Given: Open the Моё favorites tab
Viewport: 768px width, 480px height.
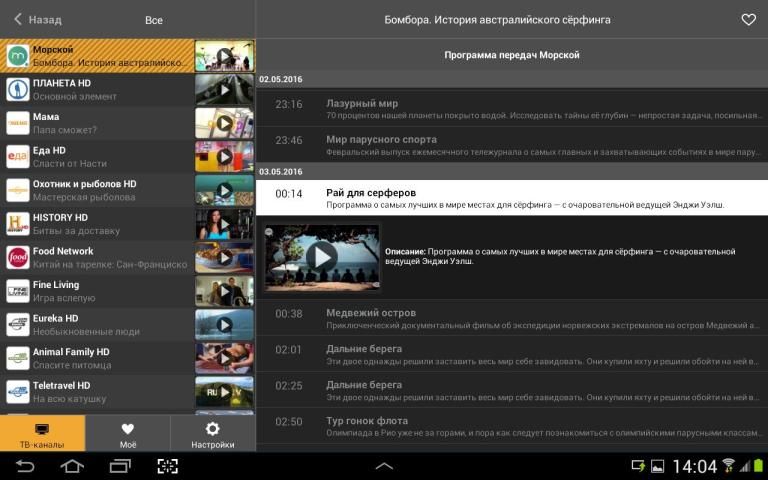Looking at the screenshot, I should point(127,434).
